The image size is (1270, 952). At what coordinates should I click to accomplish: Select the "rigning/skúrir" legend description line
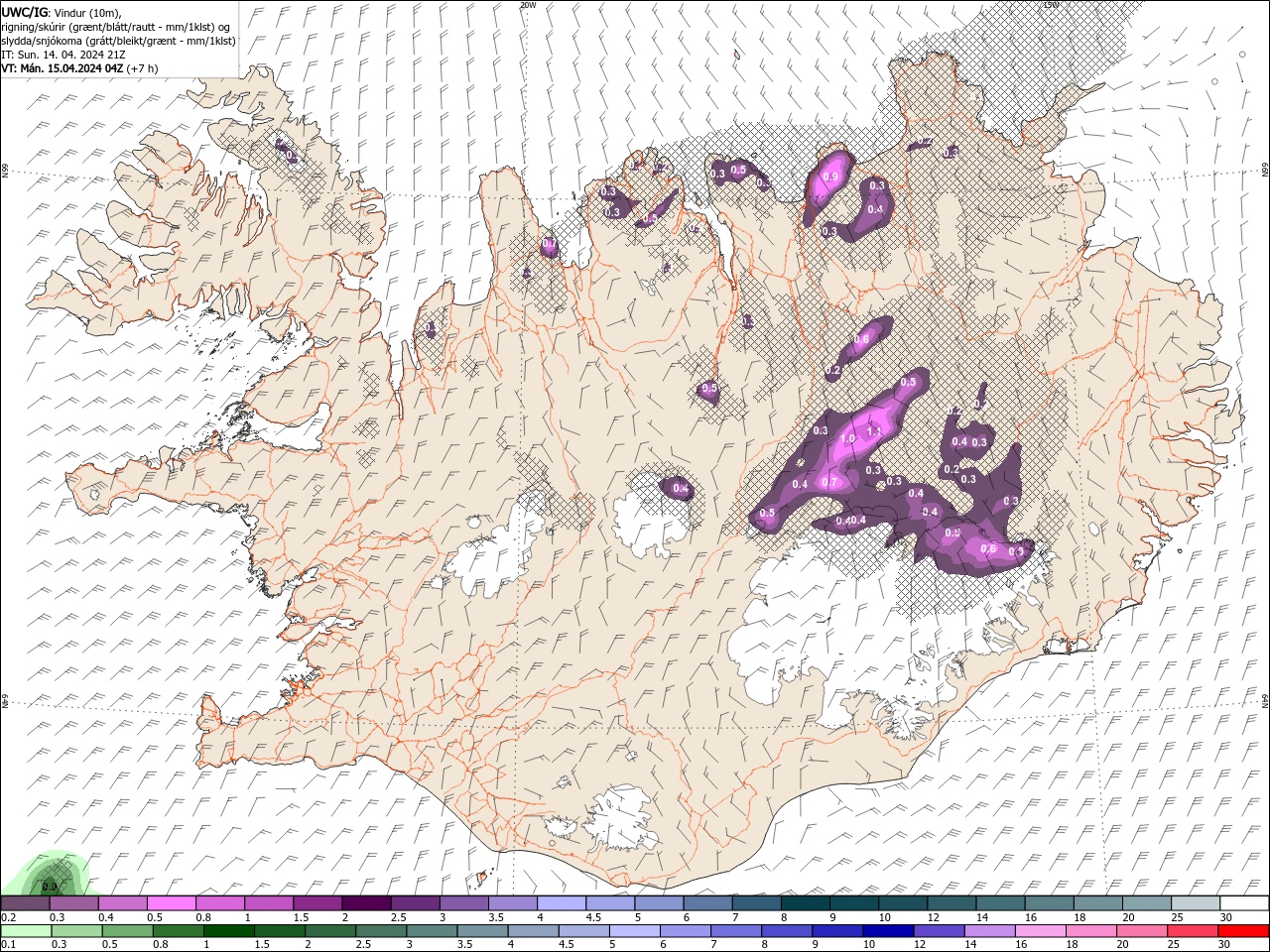pyautogui.click(x=117, y=27)
